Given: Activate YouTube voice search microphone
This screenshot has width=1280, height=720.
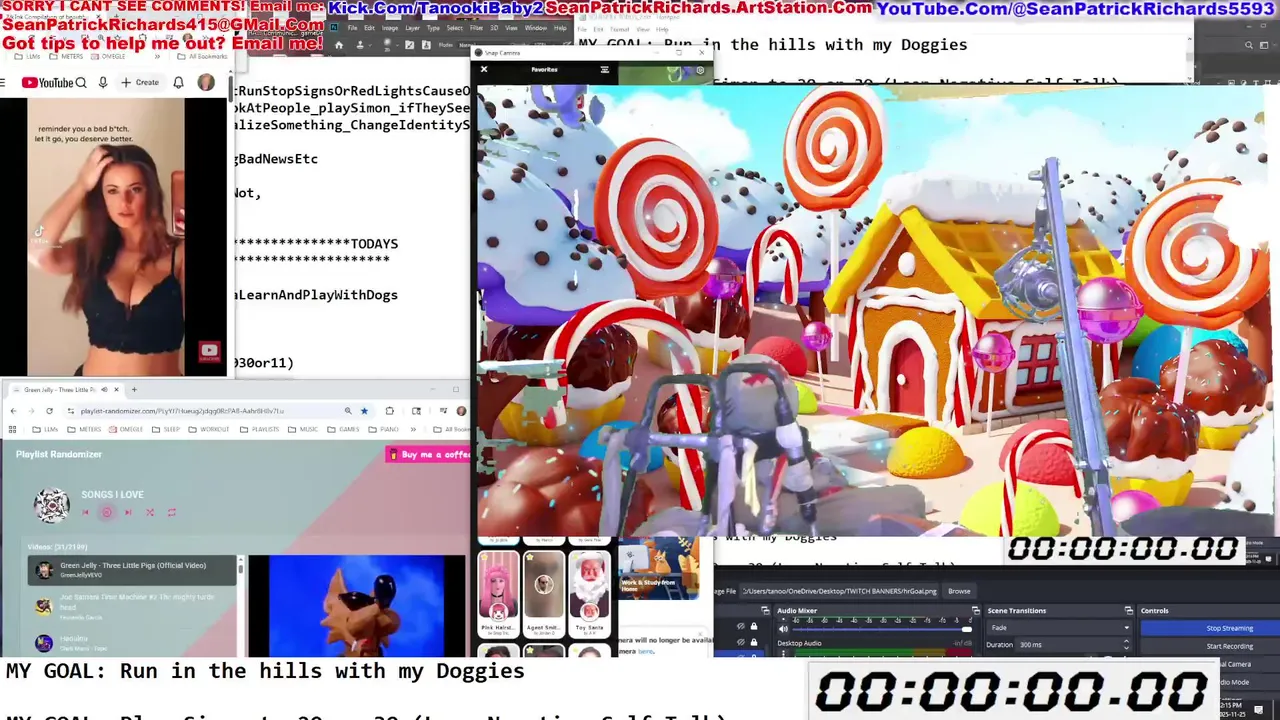Looking at the screenshot, I should coord(104,83).
